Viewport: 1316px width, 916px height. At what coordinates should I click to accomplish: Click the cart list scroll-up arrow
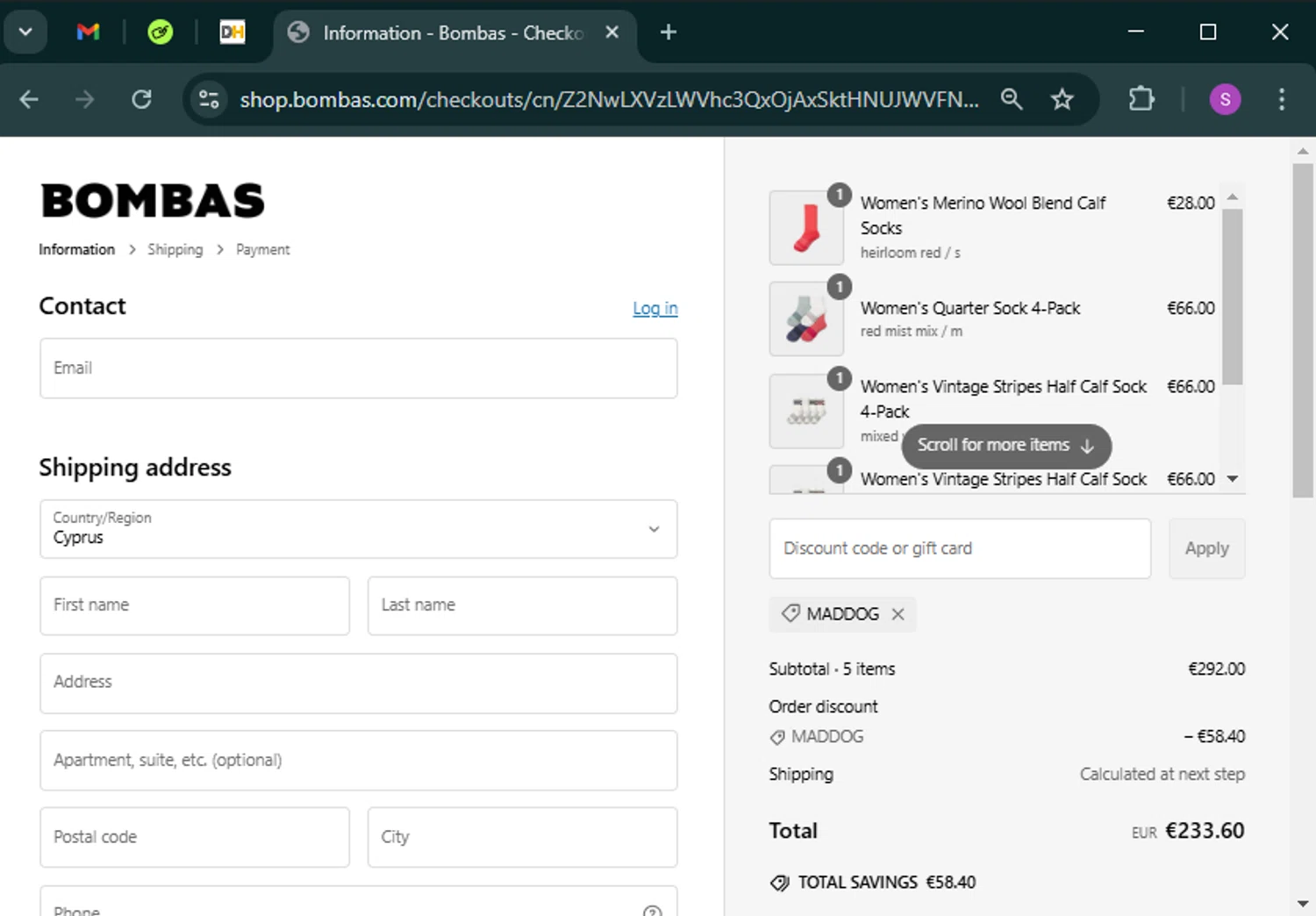[1233, 197]
